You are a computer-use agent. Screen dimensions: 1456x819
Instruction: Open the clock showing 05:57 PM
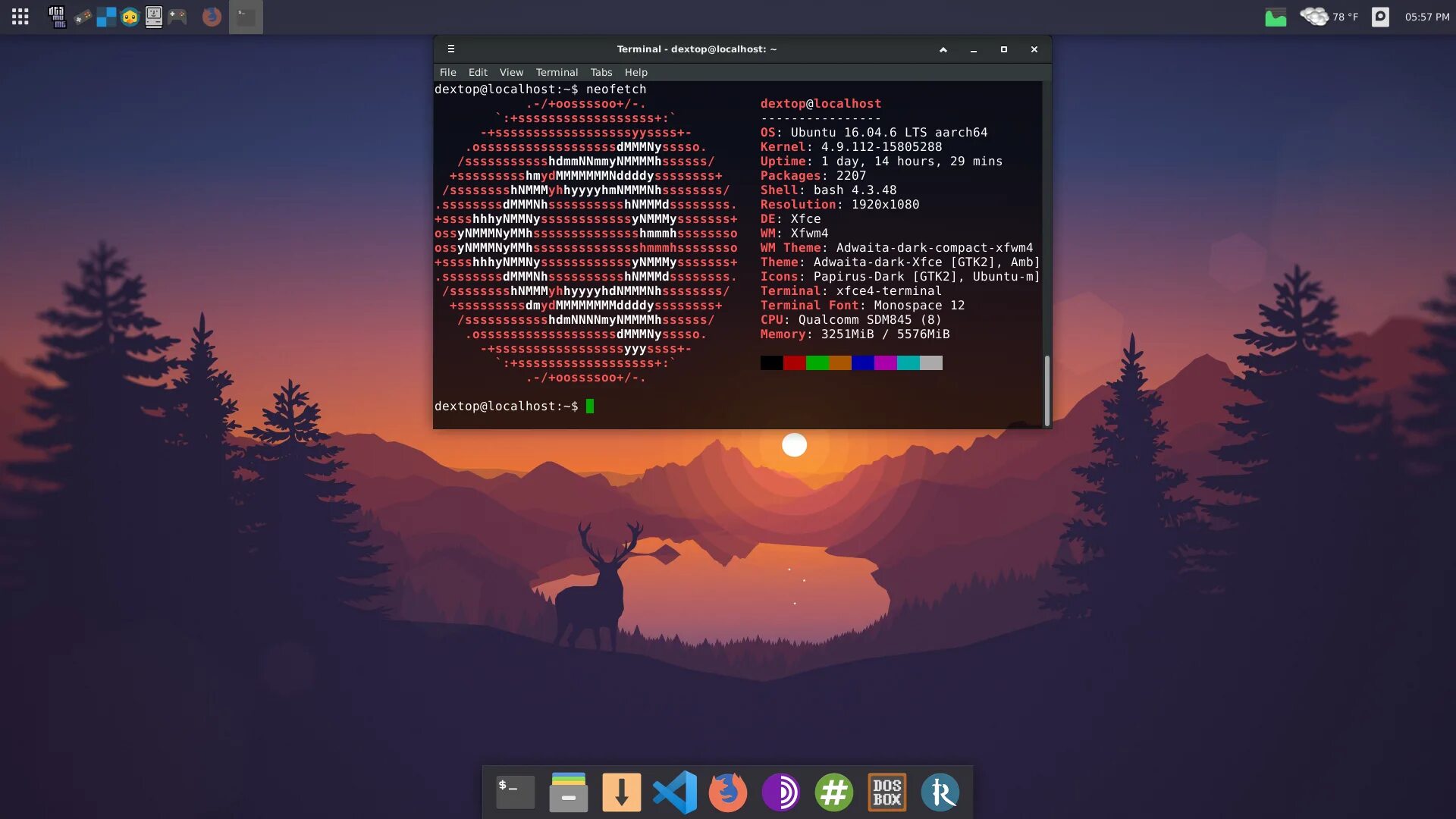[1427, 17]
